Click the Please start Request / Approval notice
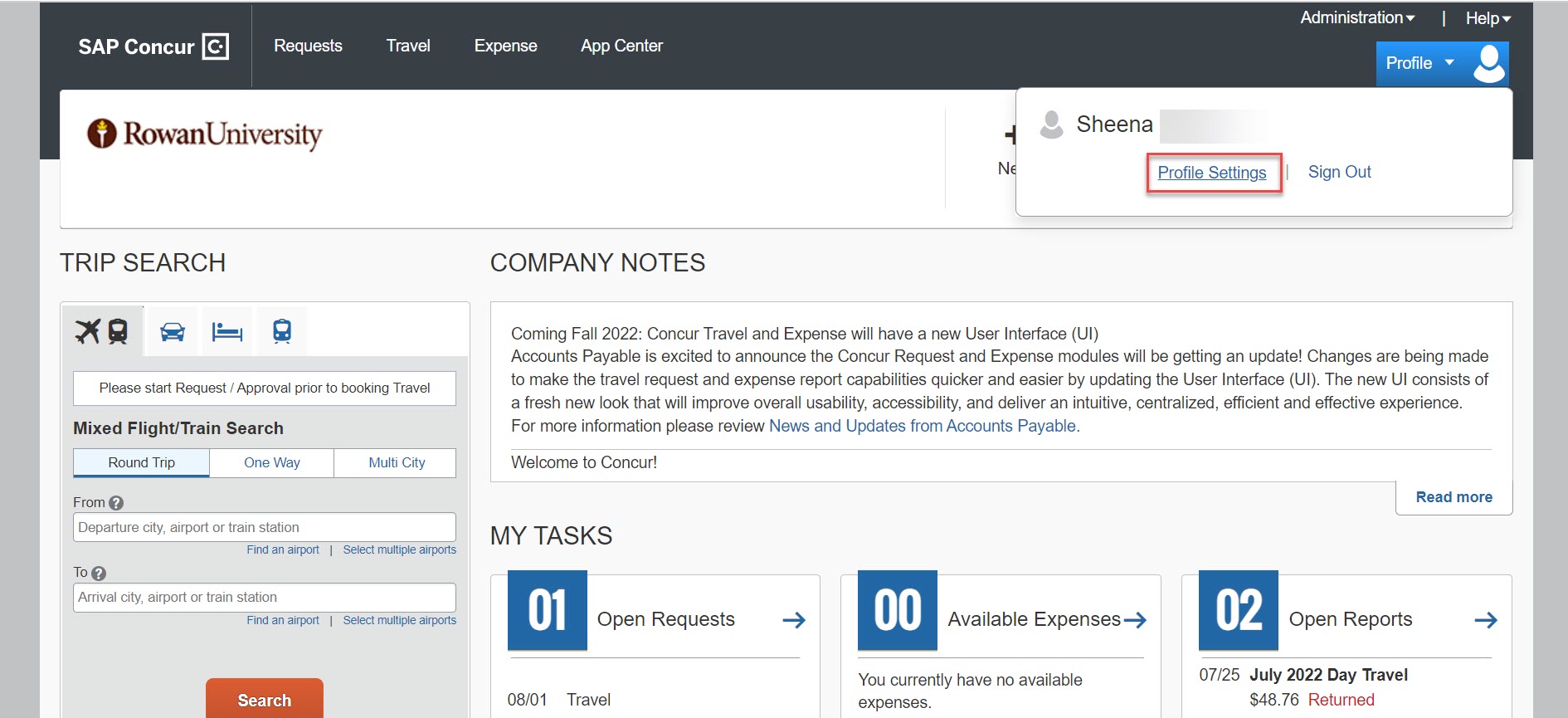The height and width of the screenshot is (718, 1568). click(x=265, y=388)
